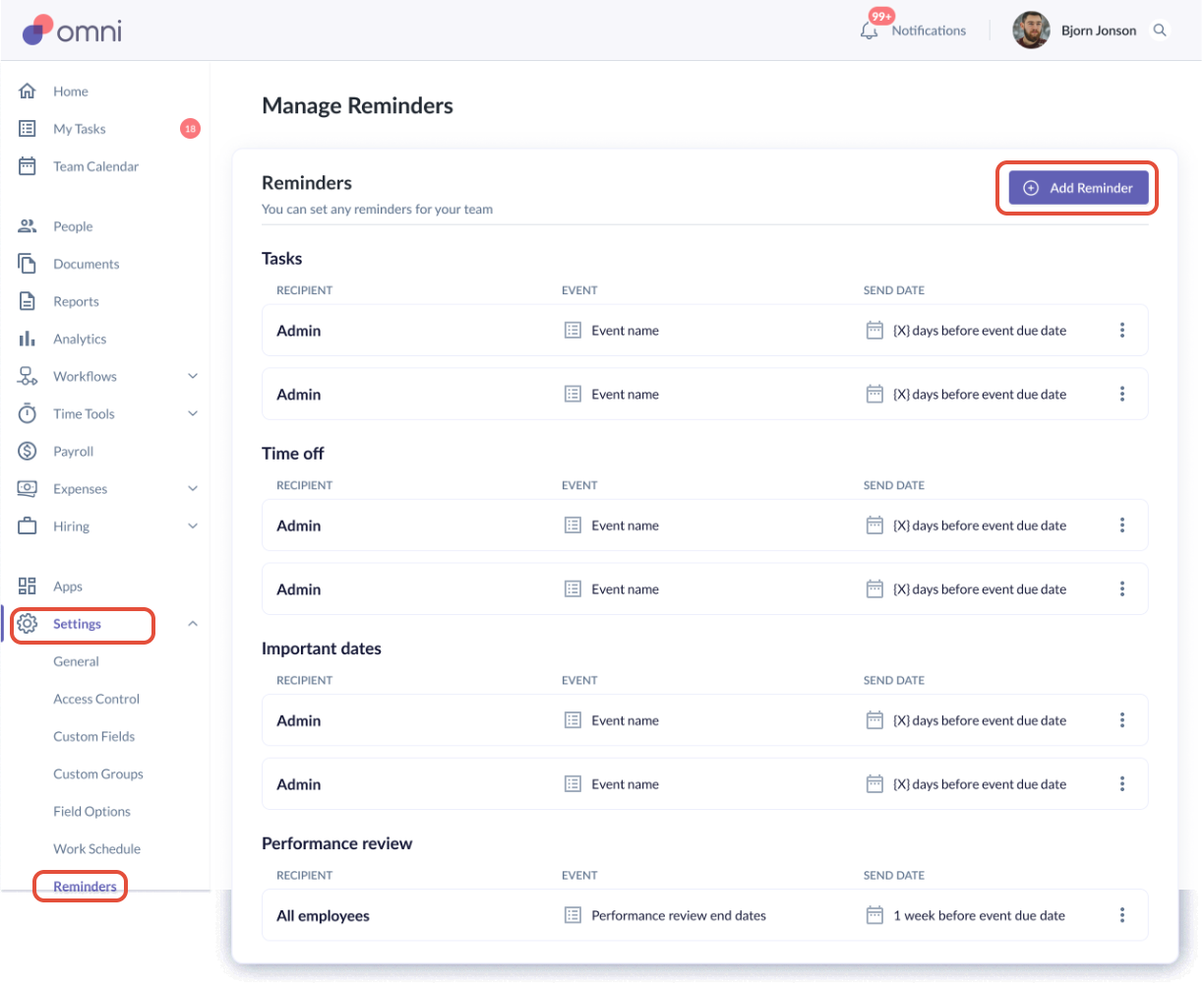Click the 'Performance review' section heading
The image size is (1204, 989).
(x=337, y=843)
